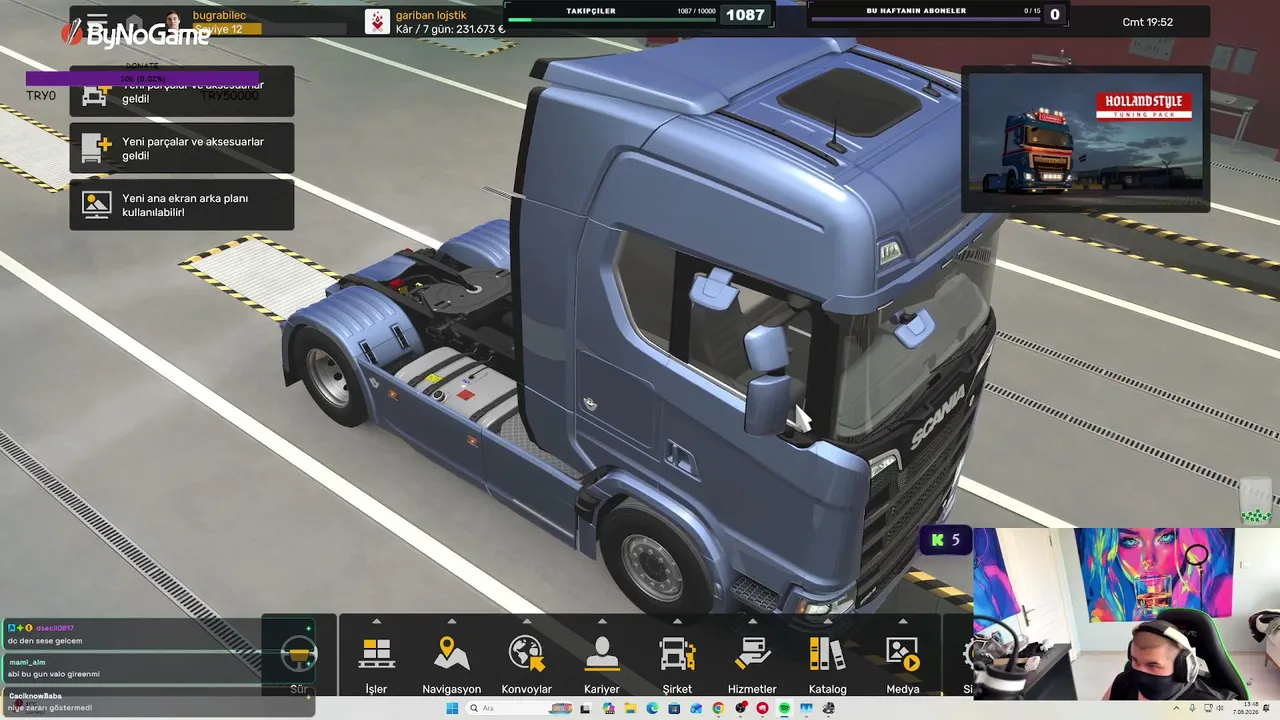Expand the arrow above Şirket
The height and width of the screenshot is (720, 1280).
pos(677,621)
